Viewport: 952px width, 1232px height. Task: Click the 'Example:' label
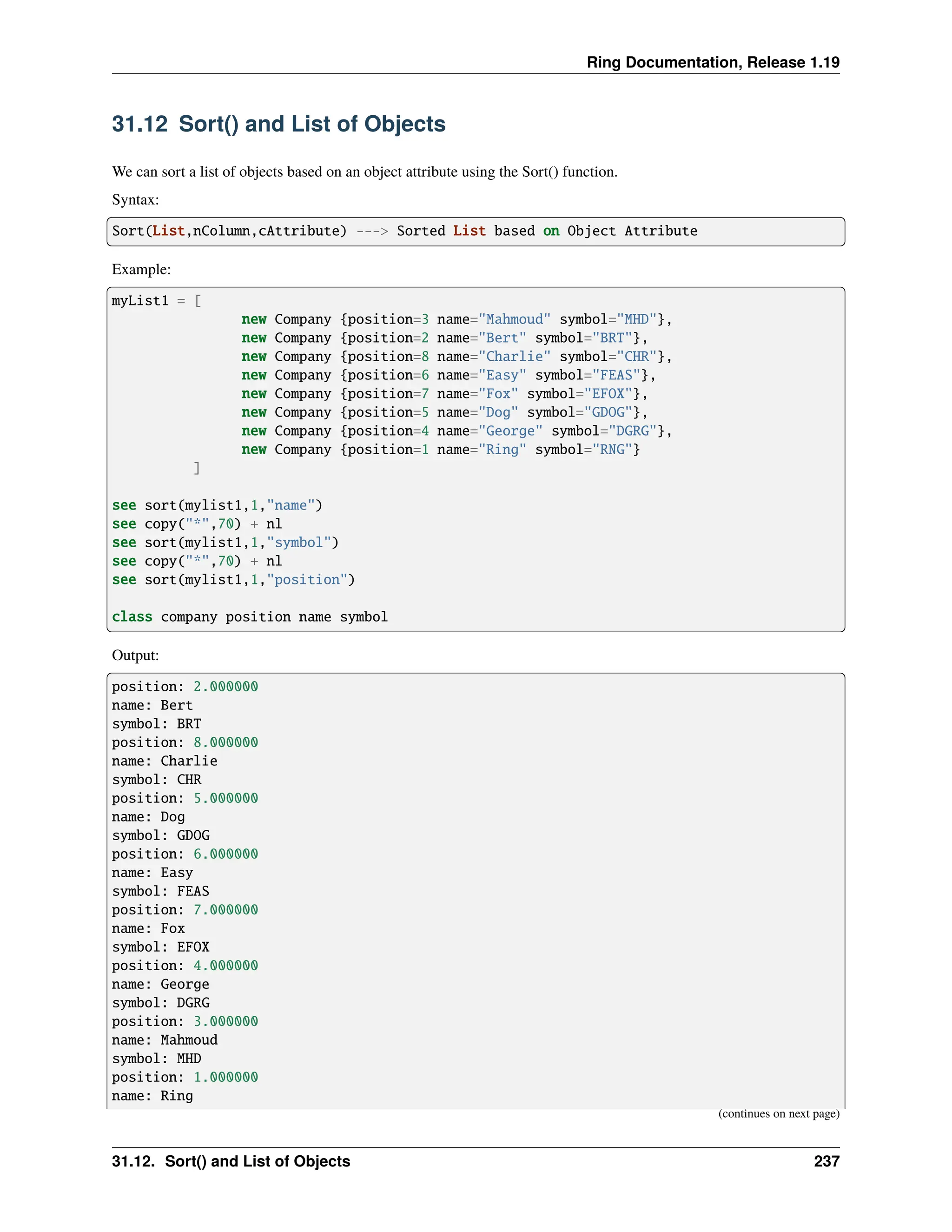click(x=141, y=270)
